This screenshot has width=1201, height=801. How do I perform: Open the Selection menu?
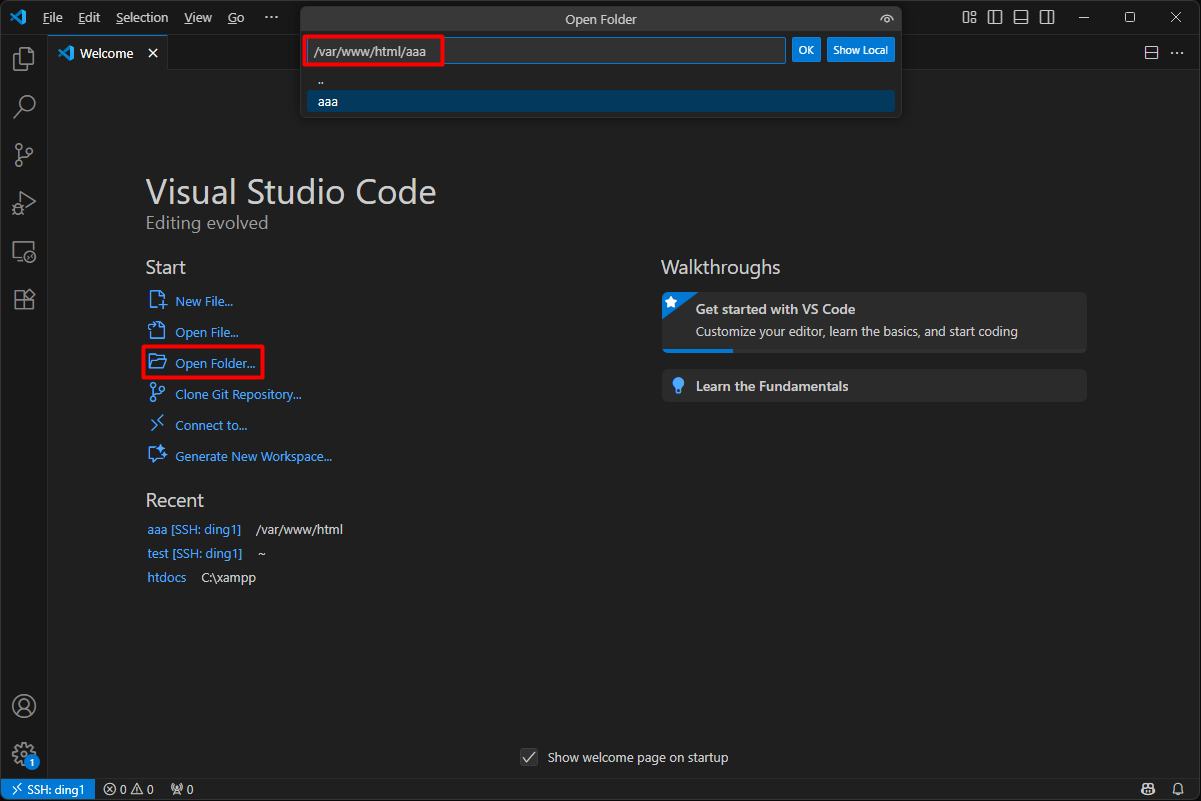tap(142, 17)
